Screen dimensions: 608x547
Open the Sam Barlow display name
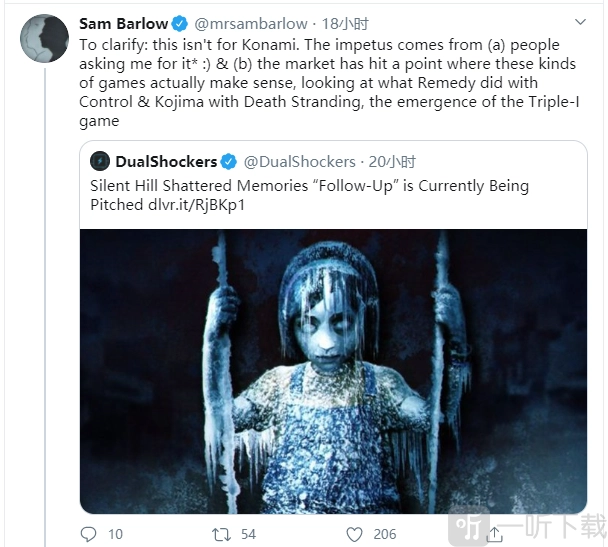pos(123,24)
